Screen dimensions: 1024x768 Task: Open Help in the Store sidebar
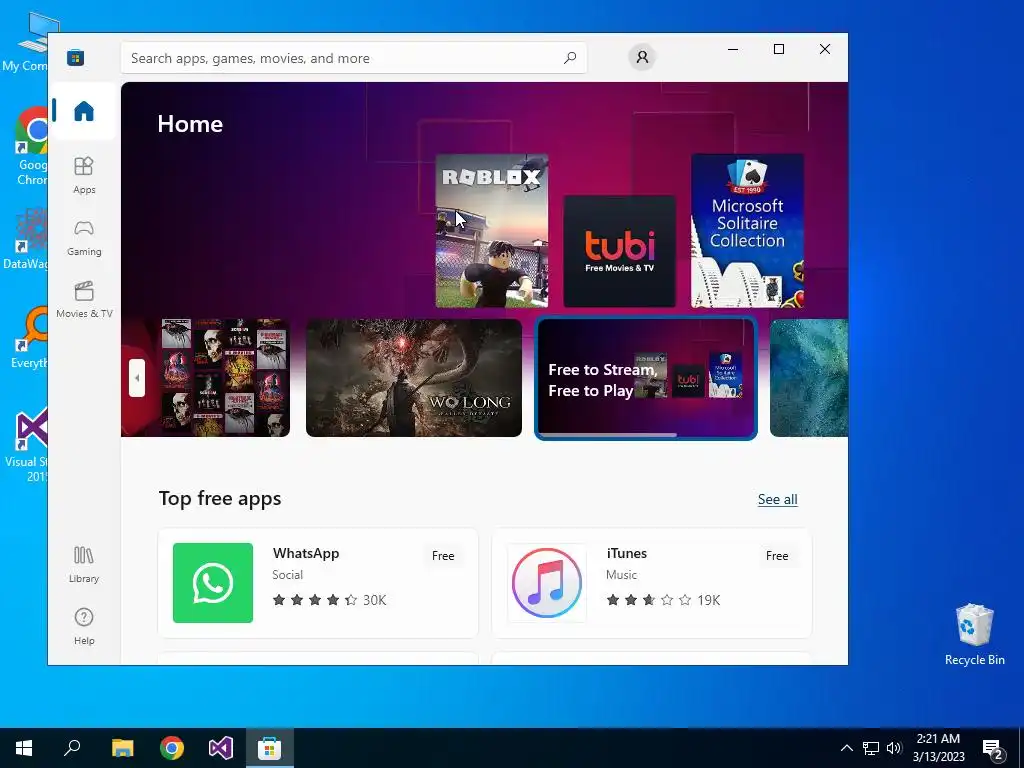[84, 626]
